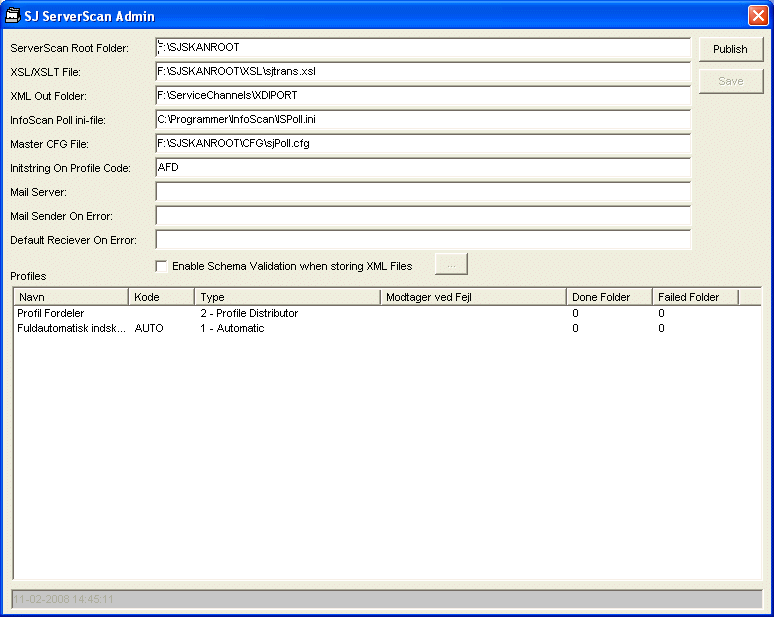Focus the ServerScan Root Folder field

423,48
